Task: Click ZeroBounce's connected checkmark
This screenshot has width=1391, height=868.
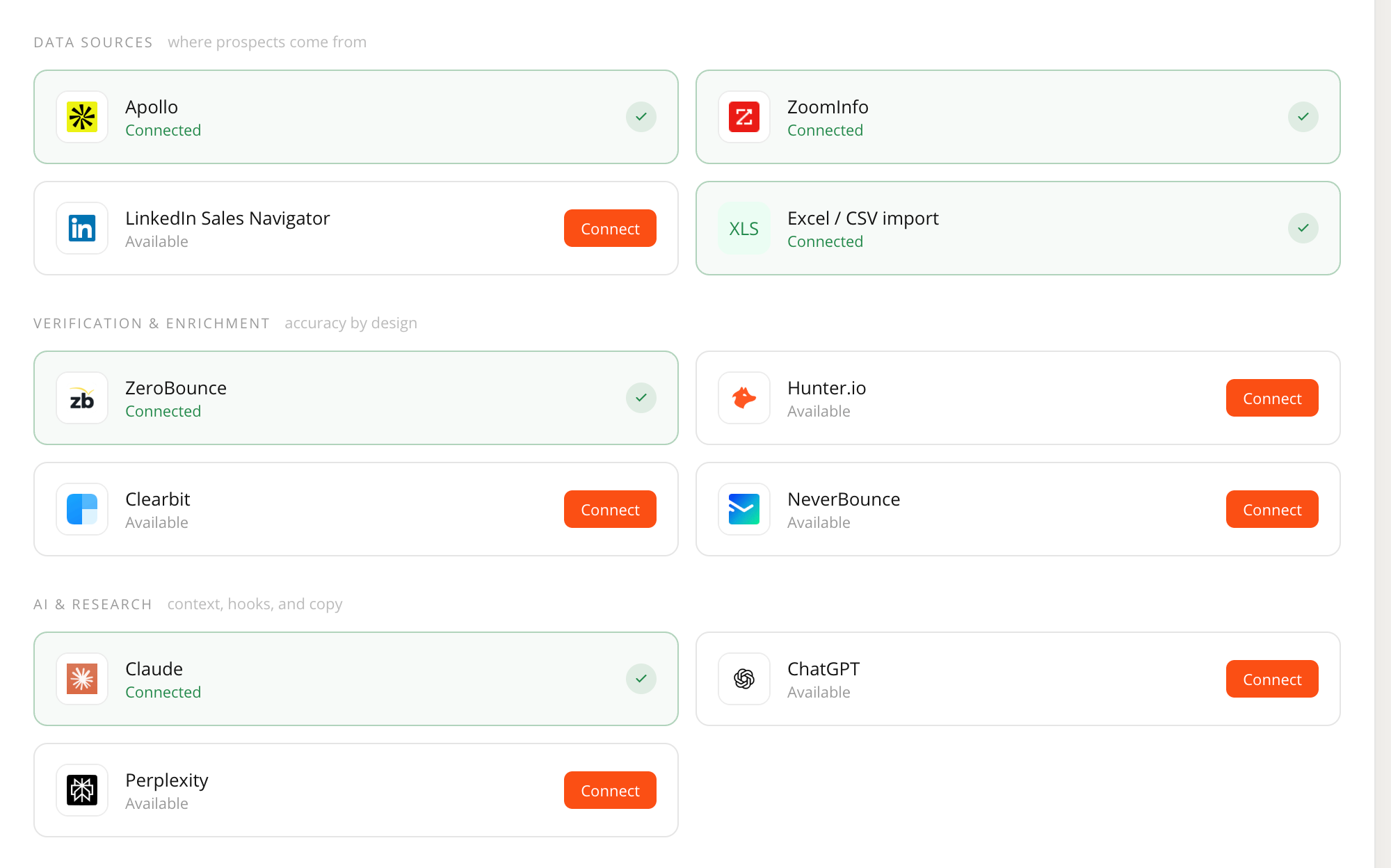Action: pos(641,398)
